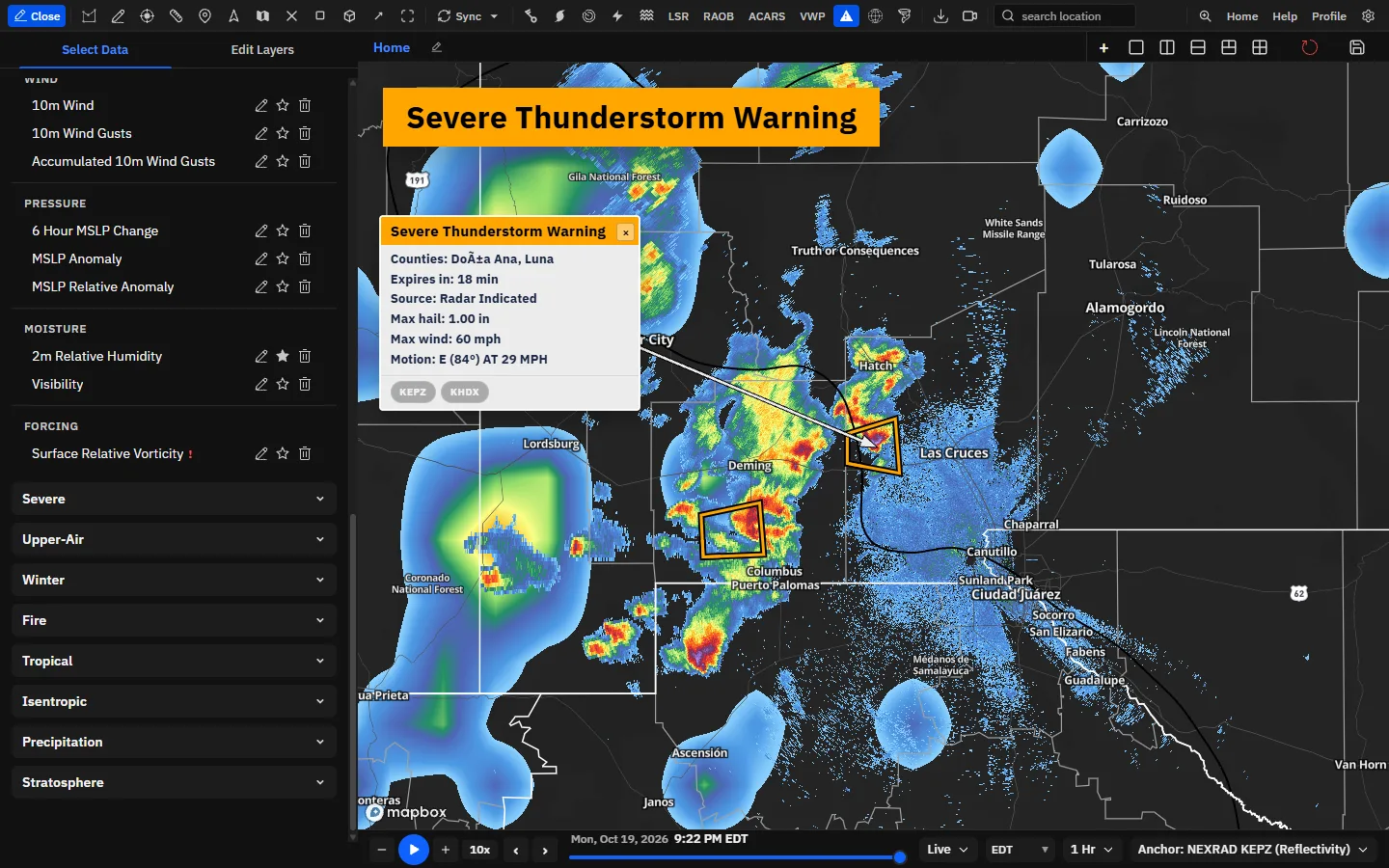Edit the MSLP Anomaly layer
This screenshot has width=1389, height=868.
pos(261,258)
